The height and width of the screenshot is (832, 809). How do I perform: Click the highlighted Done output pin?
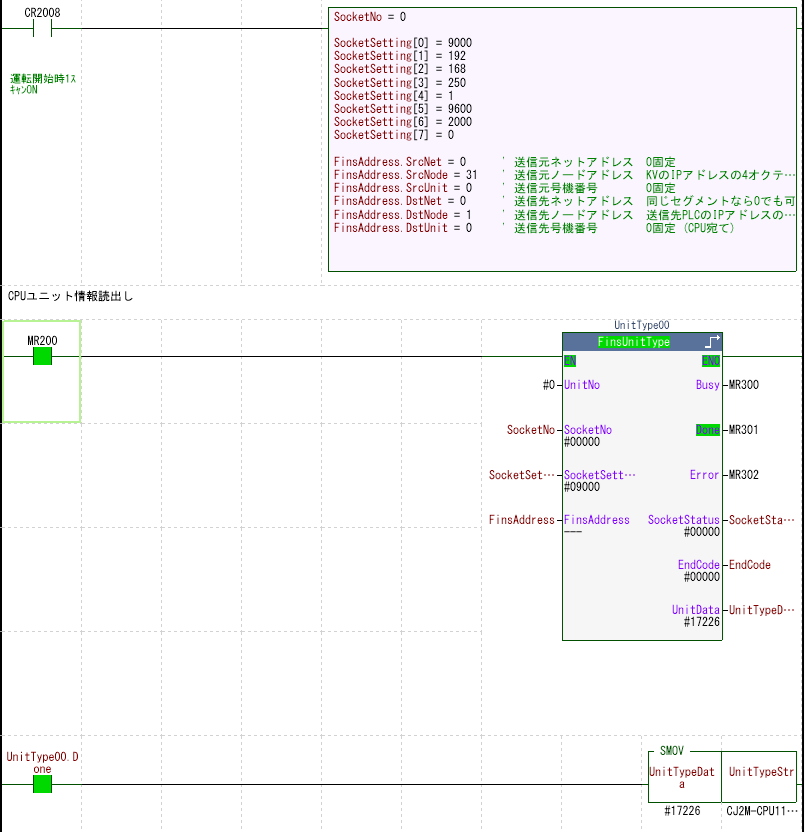click(x=707, y=430)
